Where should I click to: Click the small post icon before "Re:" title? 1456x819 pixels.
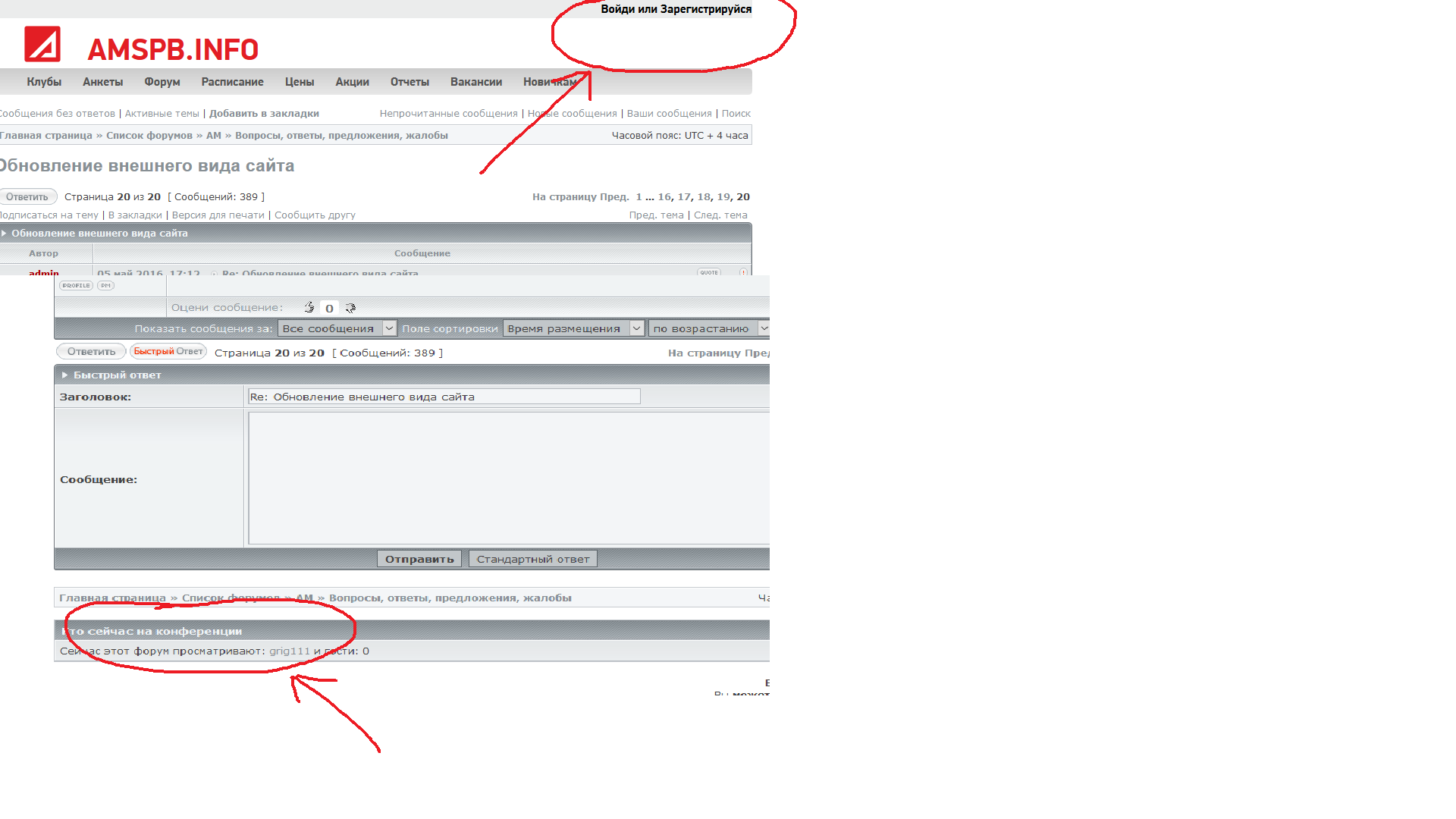pos(214,273)
